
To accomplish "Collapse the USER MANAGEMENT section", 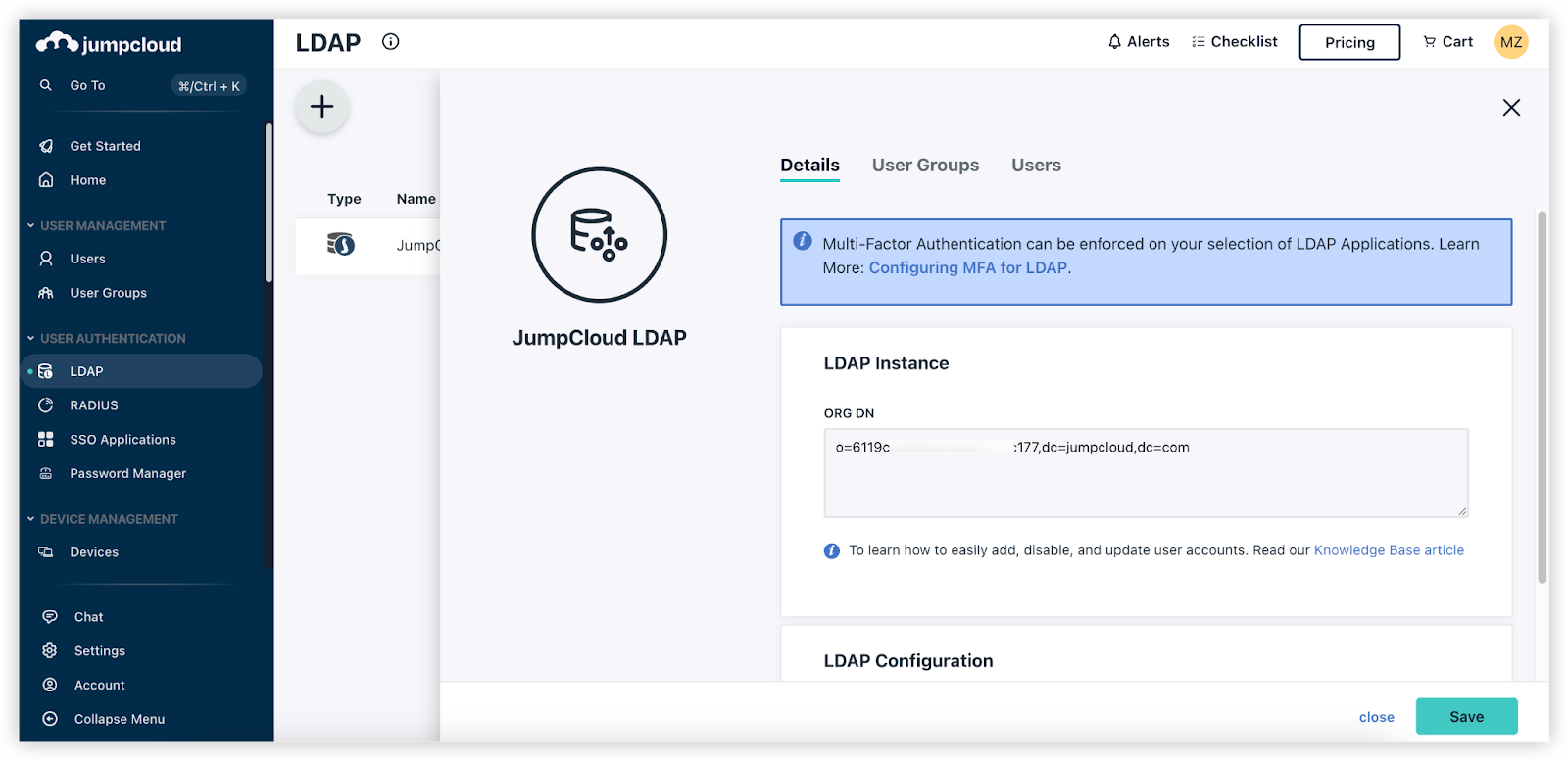I will (31, 225).
